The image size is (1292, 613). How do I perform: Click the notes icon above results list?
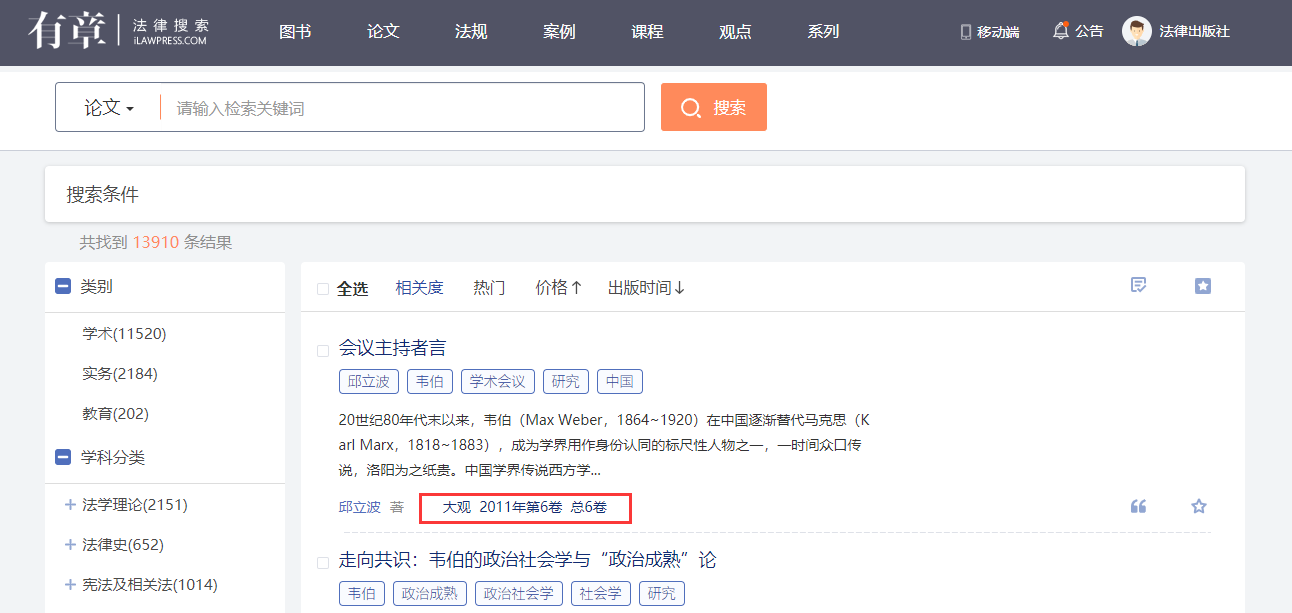click(x=1138, y=286)
